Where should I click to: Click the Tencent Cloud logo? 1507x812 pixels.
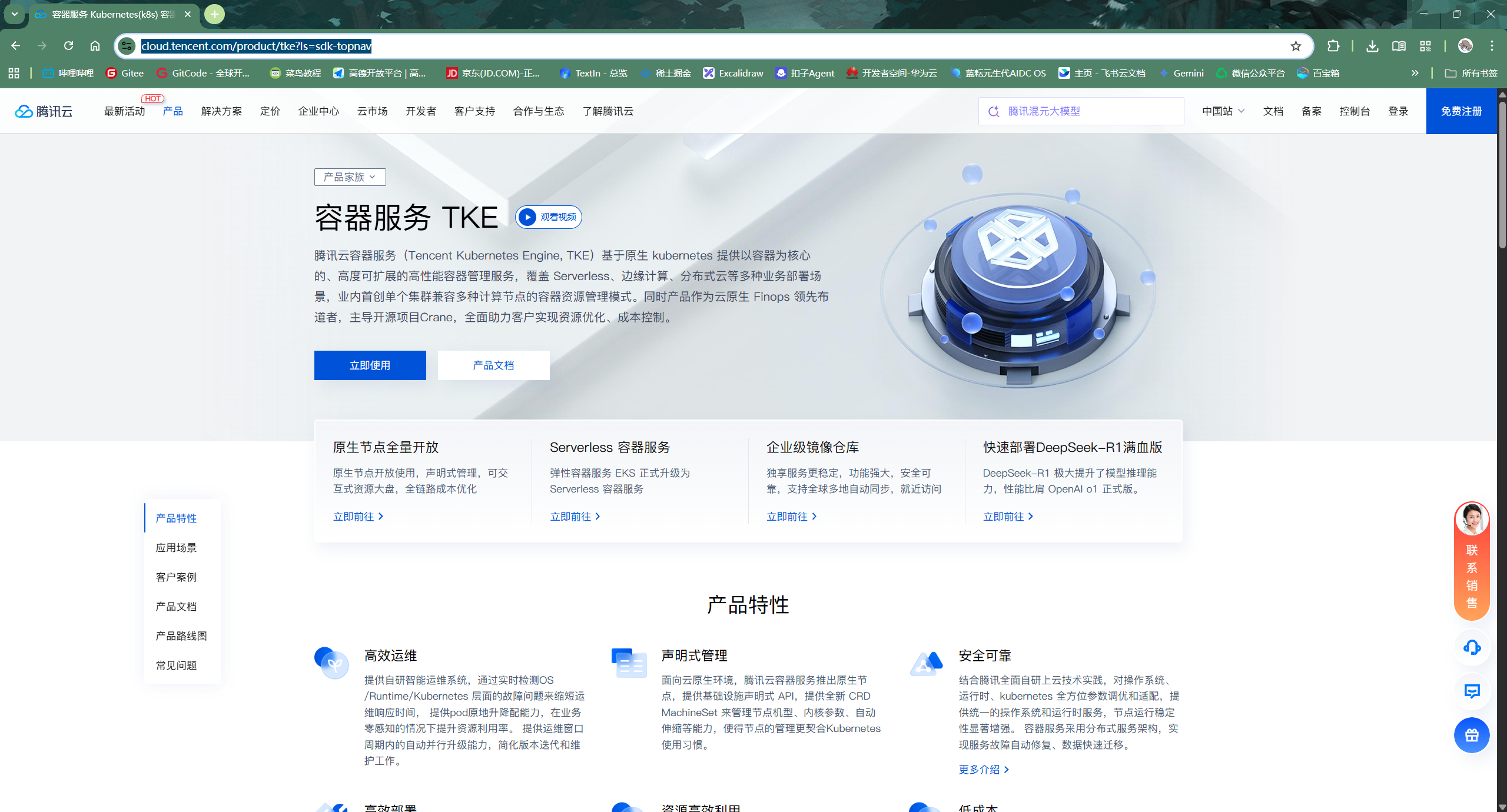(x=44, y=111)
